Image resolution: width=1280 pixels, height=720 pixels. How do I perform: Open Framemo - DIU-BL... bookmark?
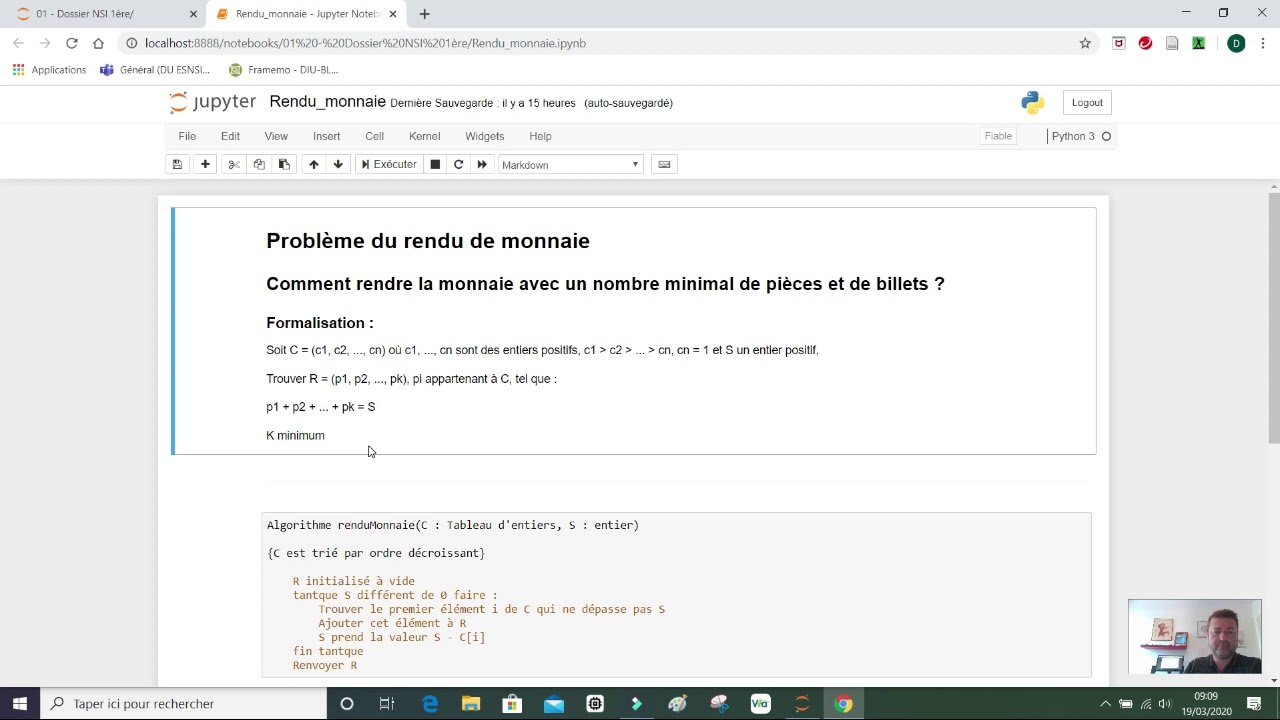[283, 70]
